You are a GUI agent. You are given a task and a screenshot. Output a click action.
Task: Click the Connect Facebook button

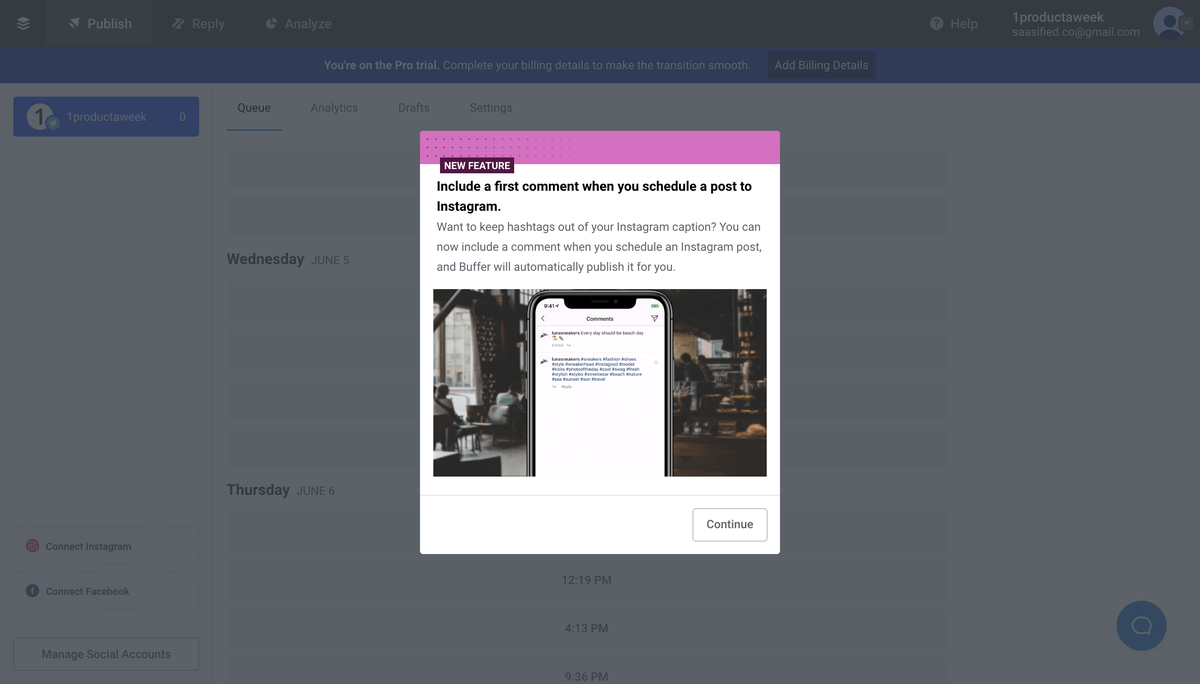pyautogui.click(x=106, y=591)
